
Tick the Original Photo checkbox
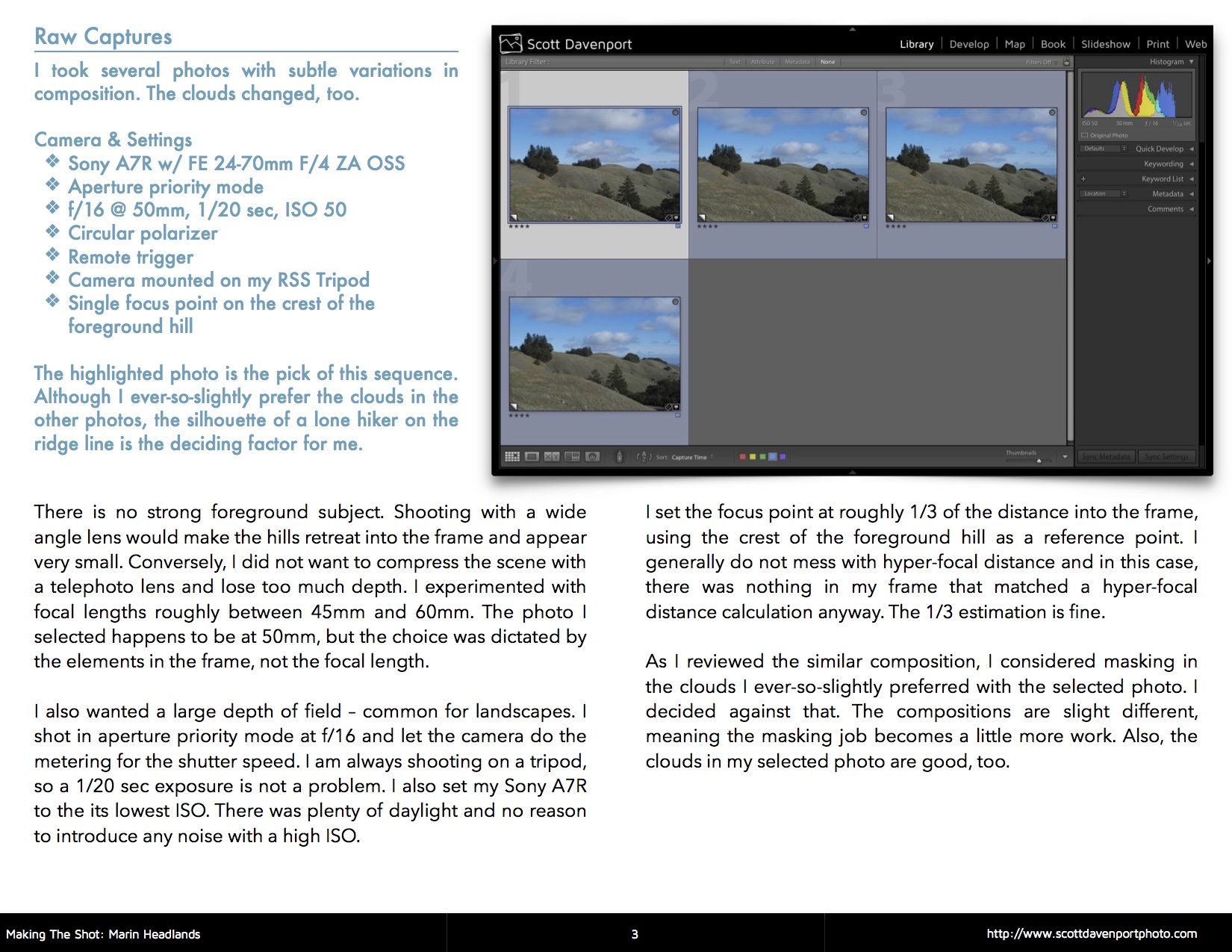pyautogui.click(x=1085, y=135)
